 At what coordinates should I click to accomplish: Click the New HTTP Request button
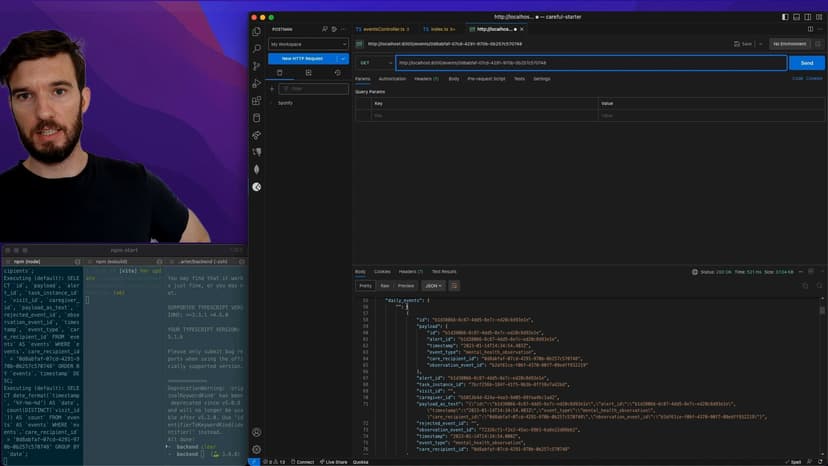(303, 59)
